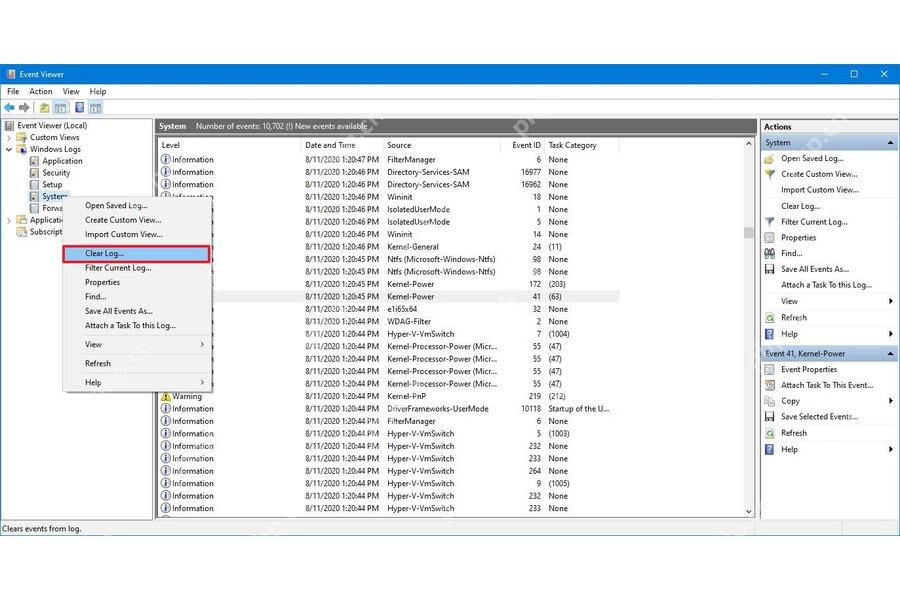Select the DriverFrameworks-UserMode event row
The image size is (900, 600).
point(389,409)
